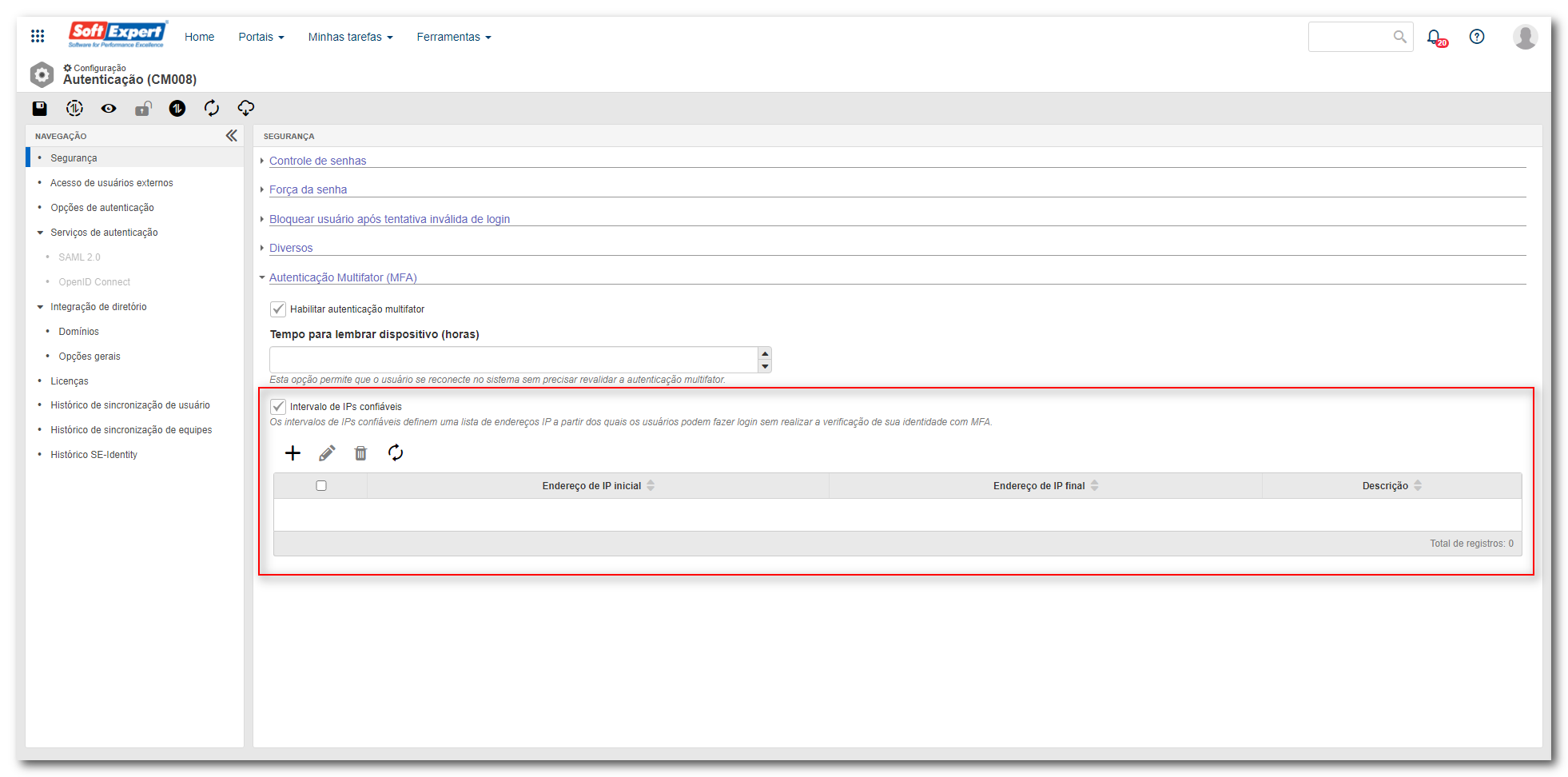Screen dimensions: 1568x777
Task: Open the apps grid menu
Action: coord(38,36)
